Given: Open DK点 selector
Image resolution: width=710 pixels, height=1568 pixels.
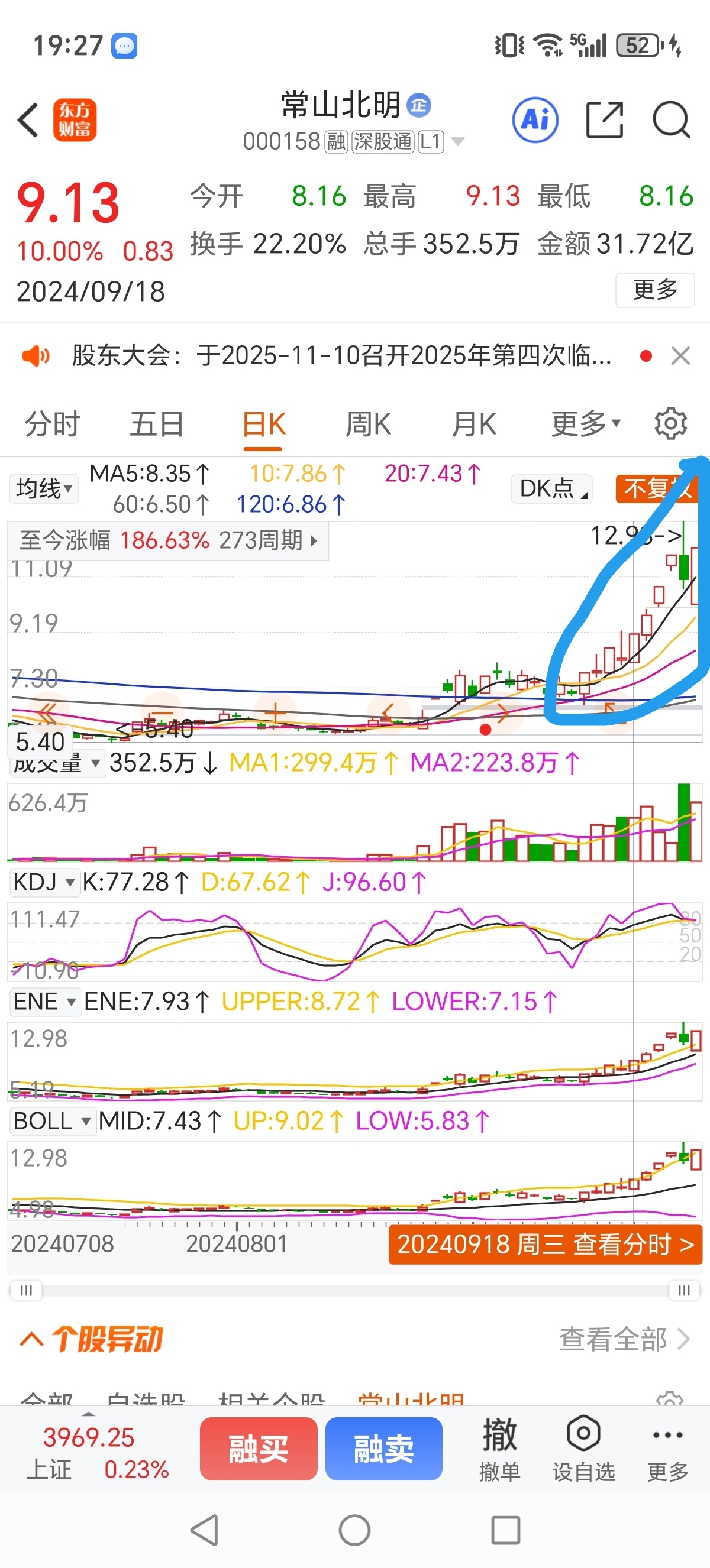Looking at the screenshot, I should 551,488.
